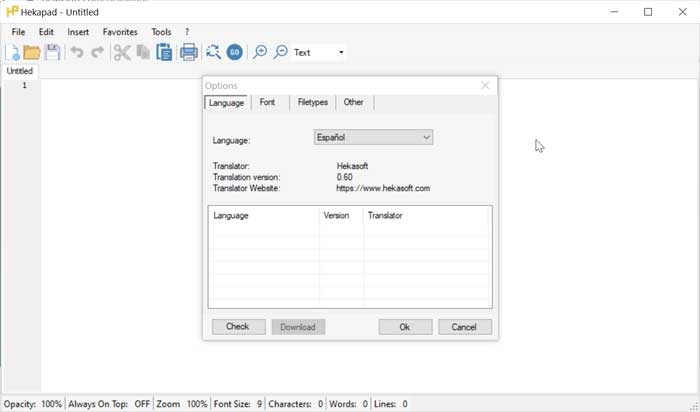Click the Find and replace icon
This screenshot has height=412, width=700.
(x=213, y=53)
